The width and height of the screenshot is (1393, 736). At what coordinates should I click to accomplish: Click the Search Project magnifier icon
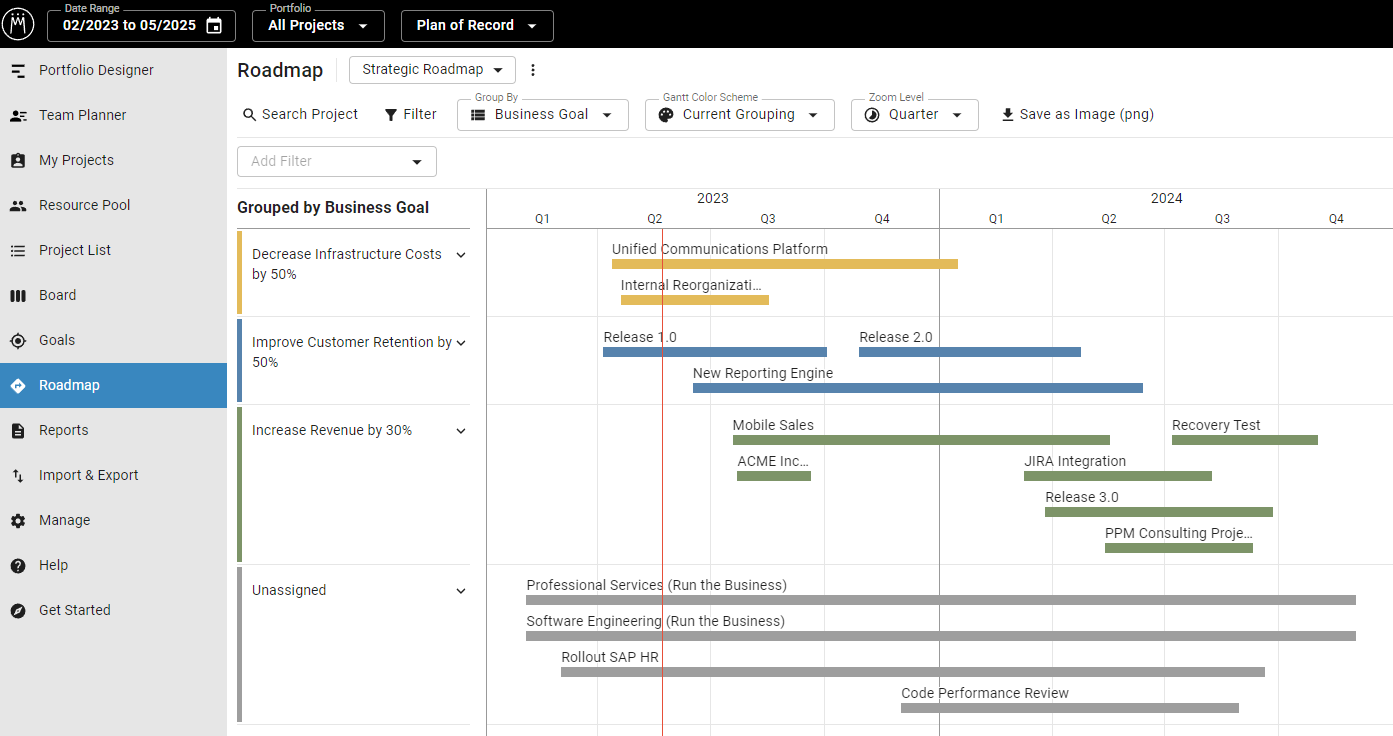tap(250, 115)
